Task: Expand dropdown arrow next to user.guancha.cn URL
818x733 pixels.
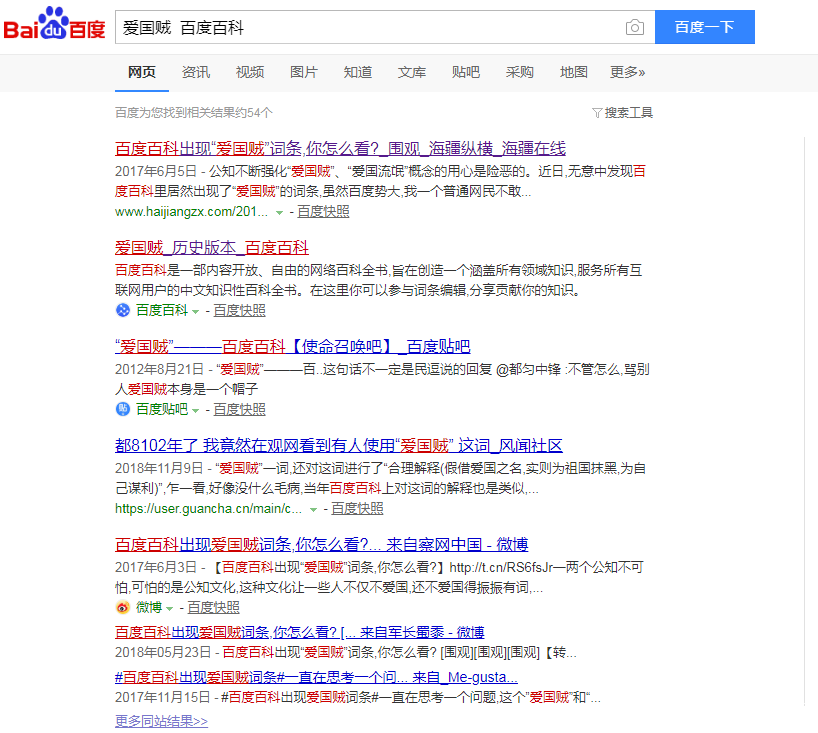Action: tap(313, 510)
